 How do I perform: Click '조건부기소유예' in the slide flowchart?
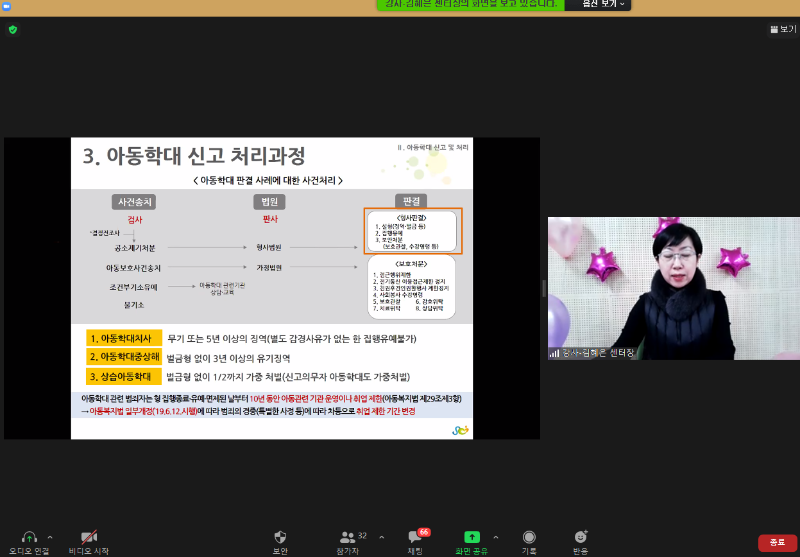[134, 287]
